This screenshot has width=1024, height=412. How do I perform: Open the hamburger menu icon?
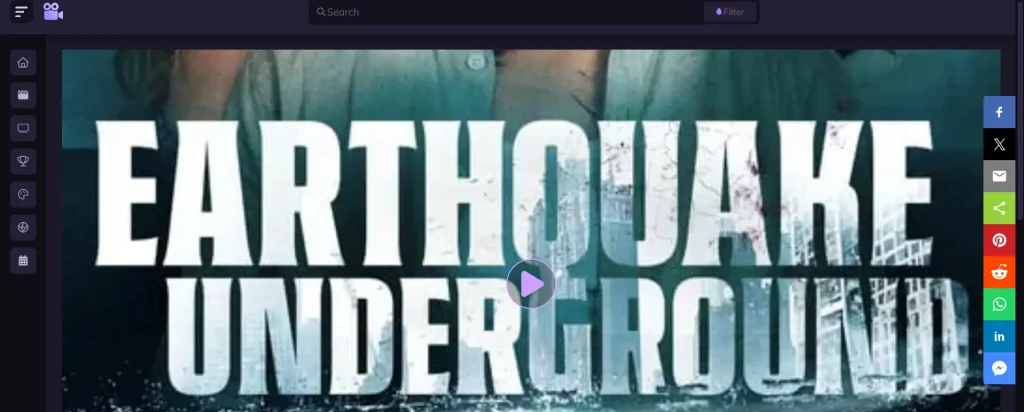point(22,12)
